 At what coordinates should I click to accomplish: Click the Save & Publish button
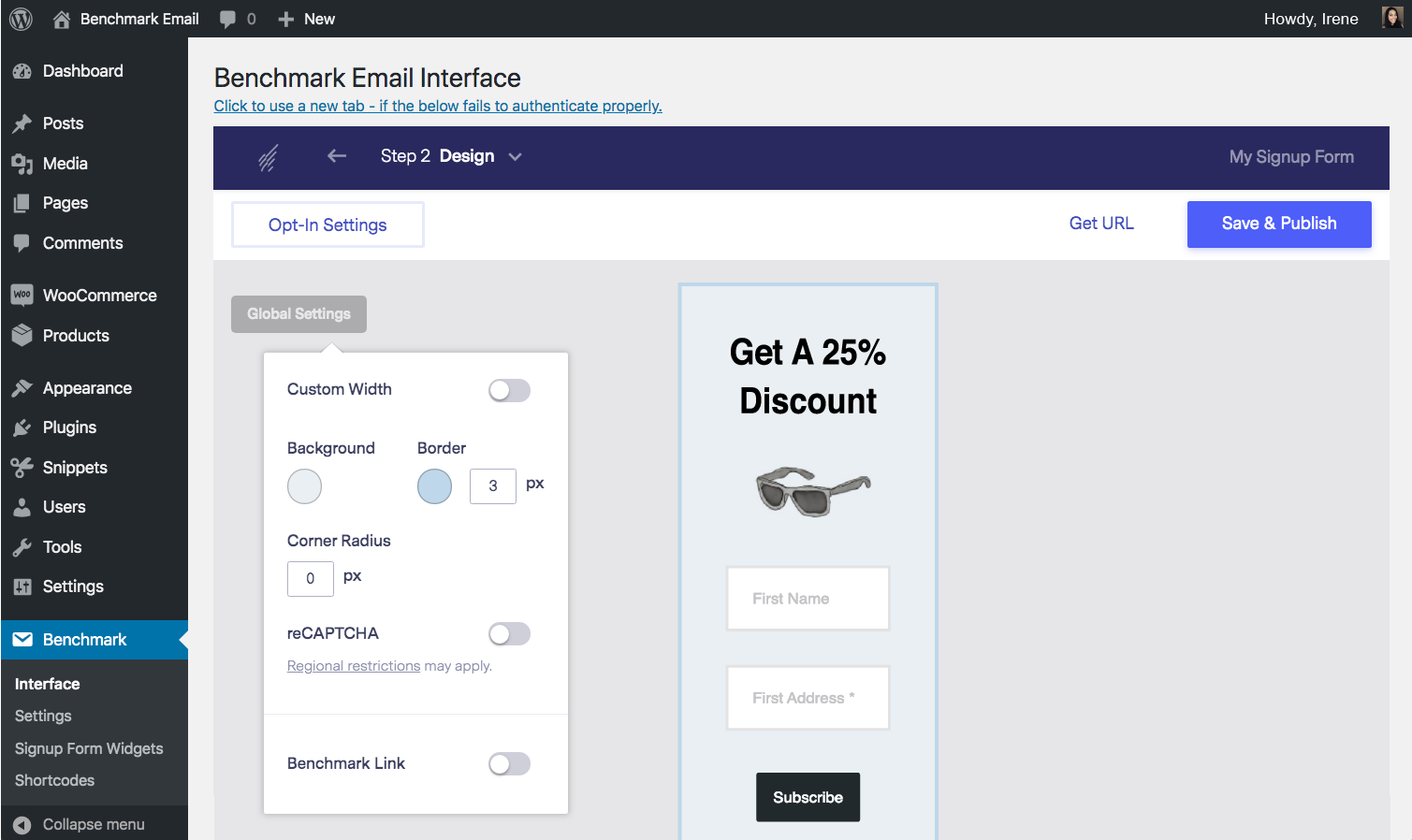click(x=1278, y=224)
